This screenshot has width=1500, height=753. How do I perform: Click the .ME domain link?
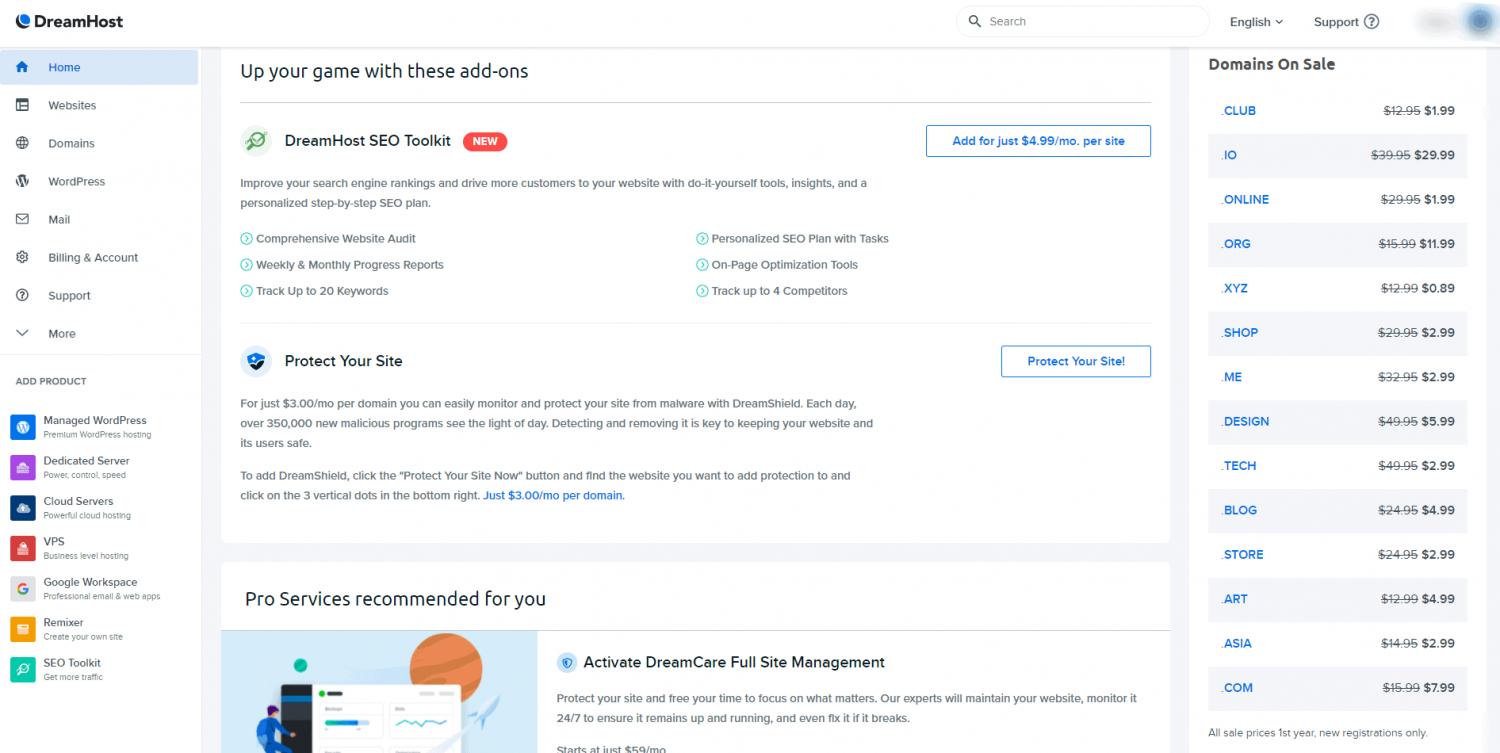point(1231,377)
